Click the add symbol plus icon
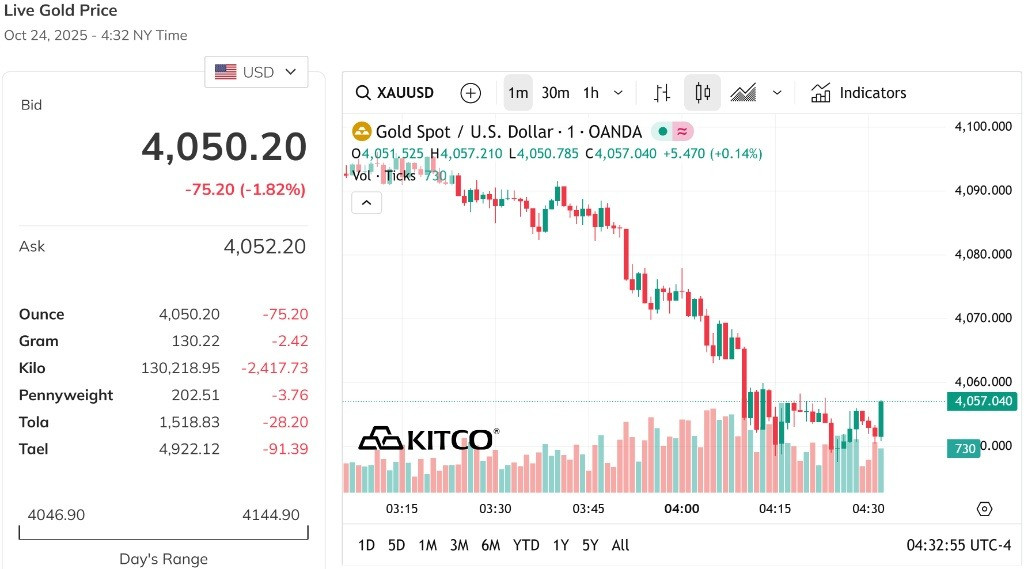 click(x=470, y=93)
